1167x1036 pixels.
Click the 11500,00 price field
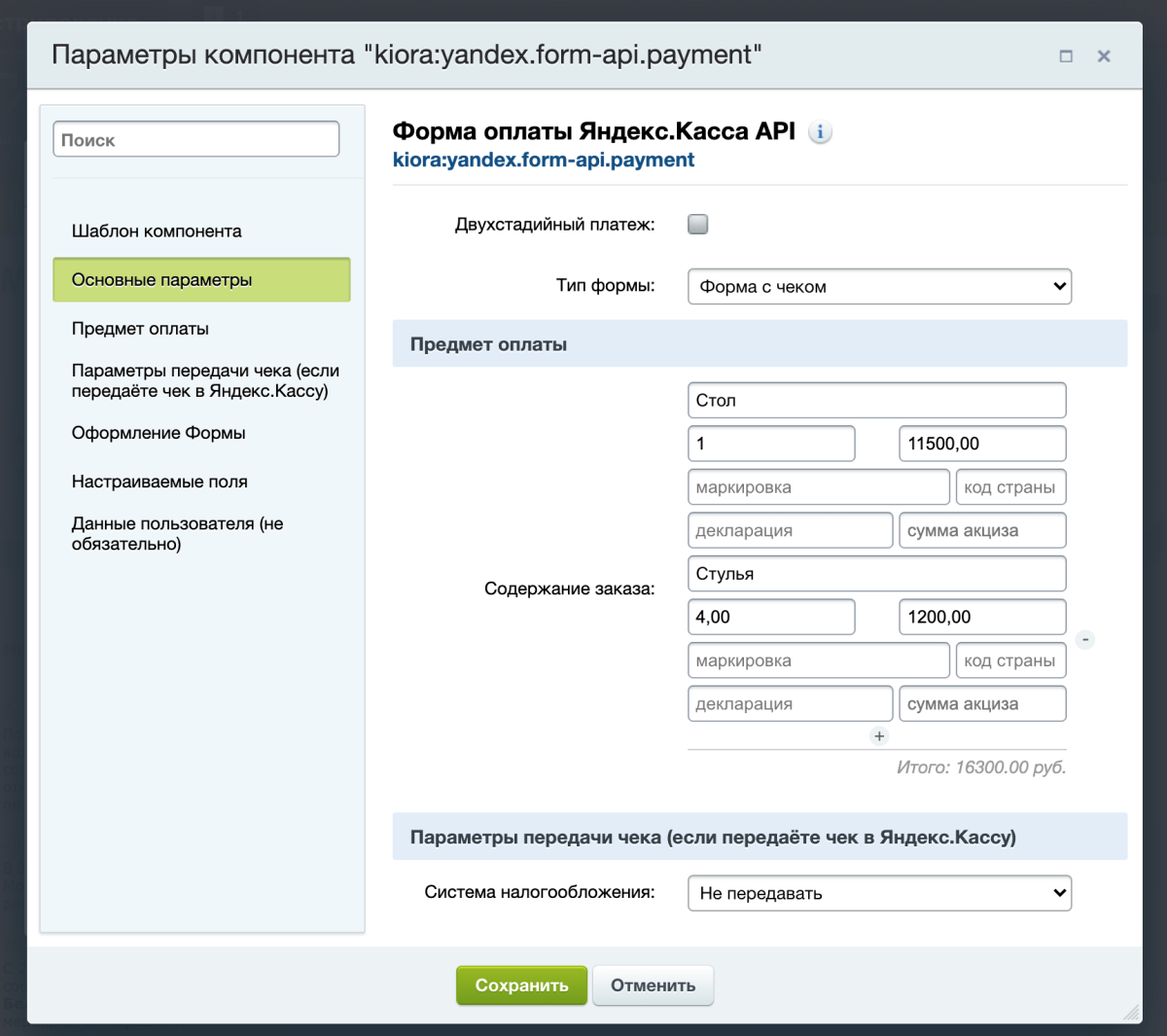[981, 444]
